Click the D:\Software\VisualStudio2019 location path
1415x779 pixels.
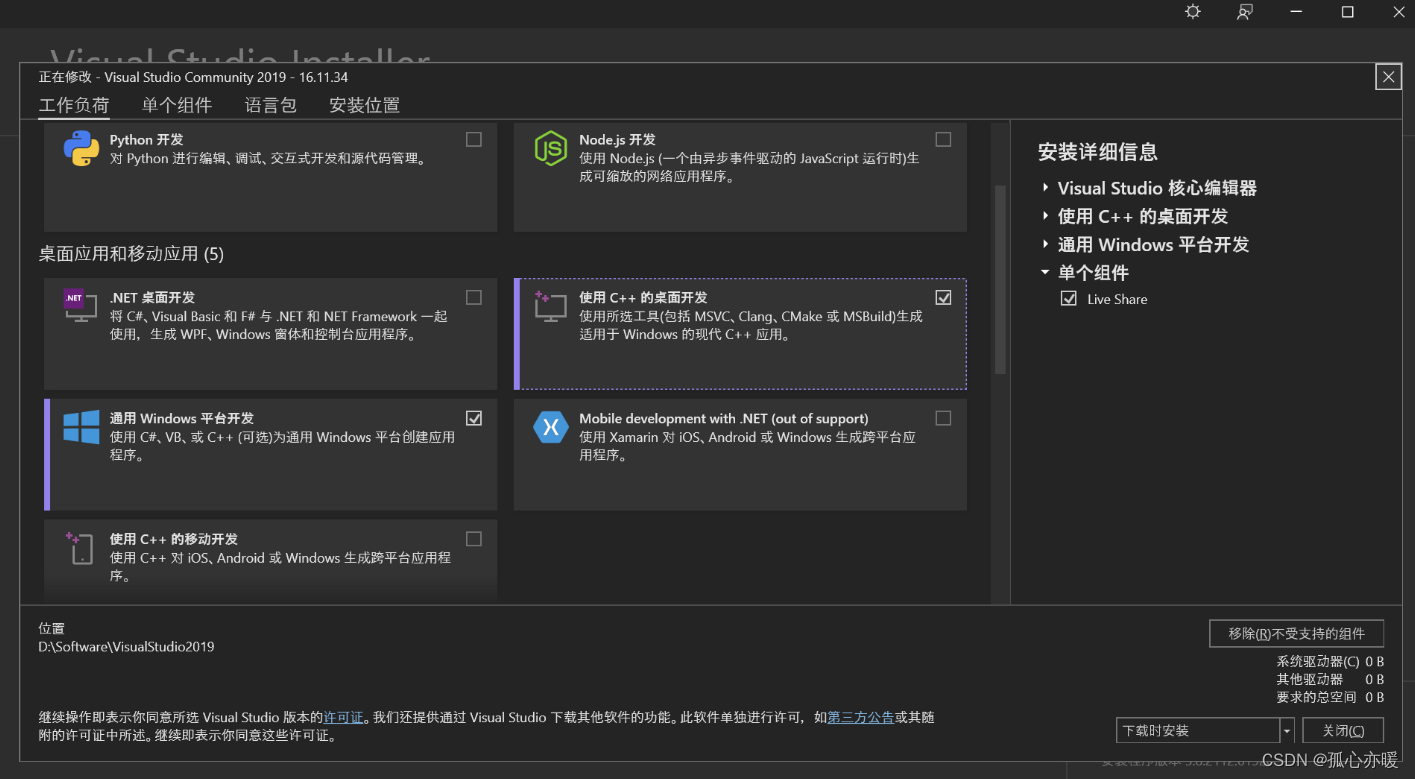point(126,647)
